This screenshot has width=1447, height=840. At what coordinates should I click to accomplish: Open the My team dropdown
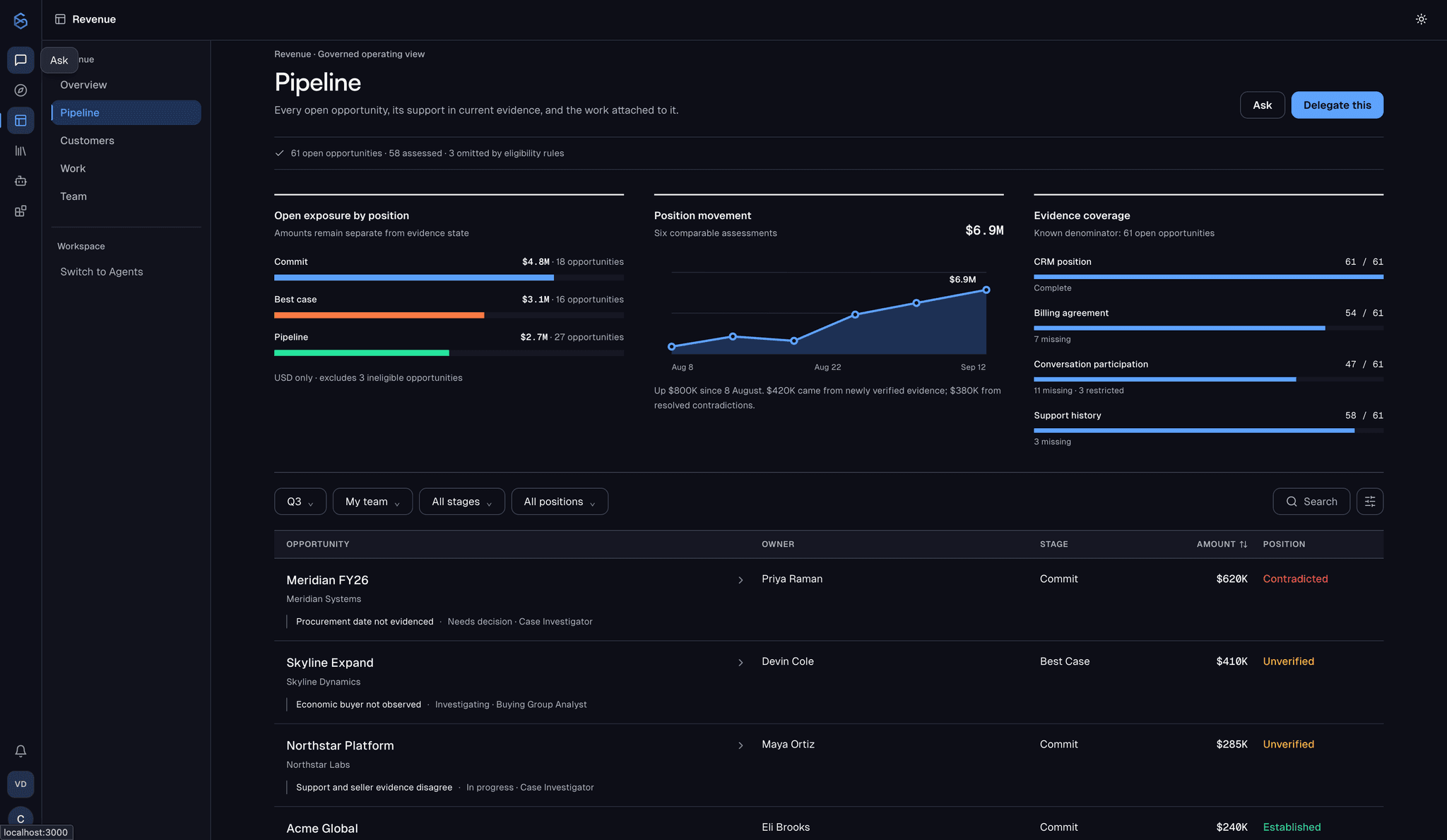pyautogui.click(x=372, y=502)
